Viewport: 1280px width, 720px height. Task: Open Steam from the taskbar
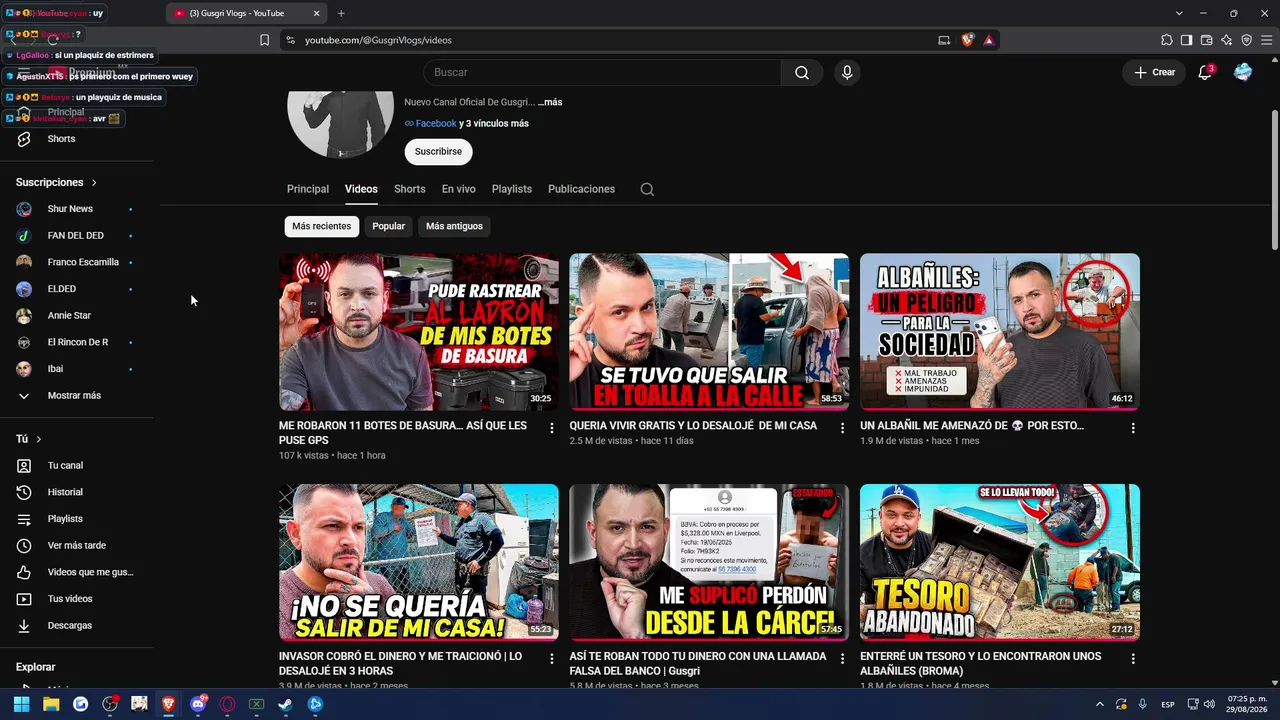coord(286,704)
